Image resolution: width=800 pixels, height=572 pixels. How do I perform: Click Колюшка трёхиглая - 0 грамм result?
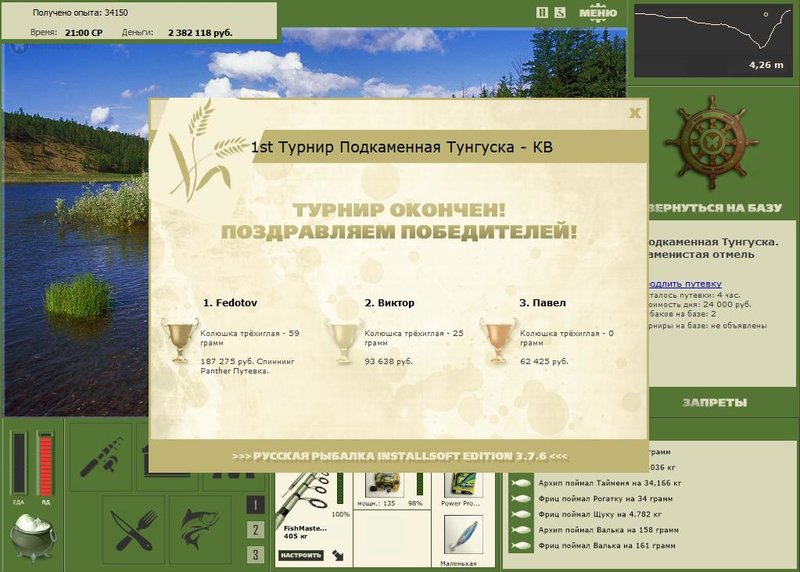567,338
